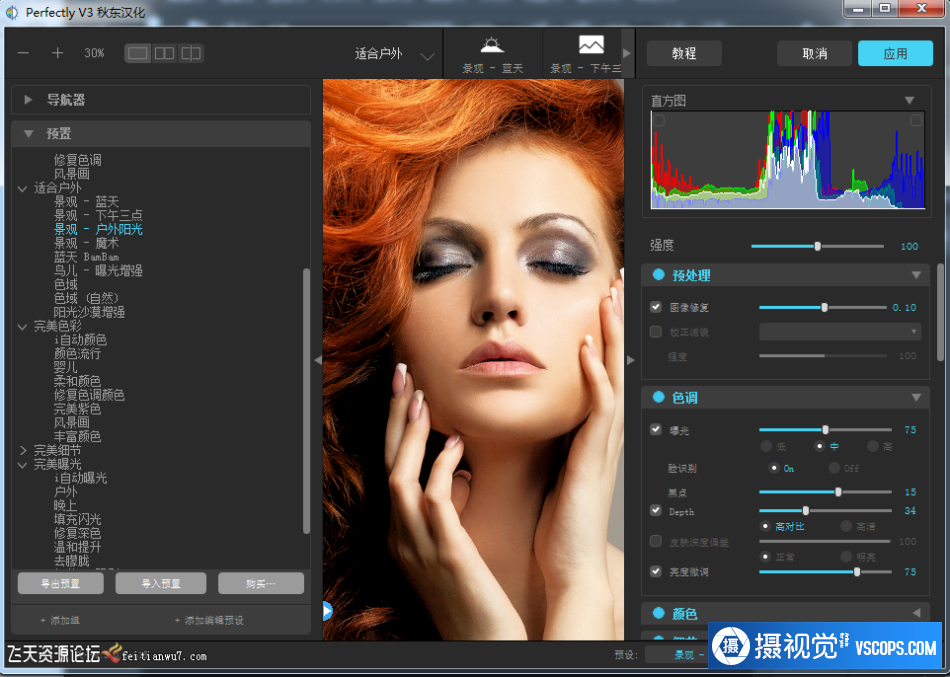Collapse the 完美曝光 tree group
Viewport: 950px width, 677px height.
coord(23,465)
